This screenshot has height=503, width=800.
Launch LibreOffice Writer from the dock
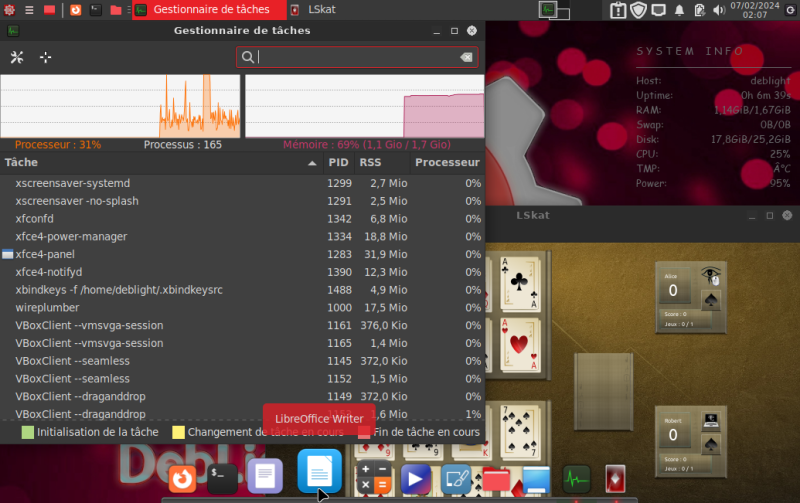point(320,471)
